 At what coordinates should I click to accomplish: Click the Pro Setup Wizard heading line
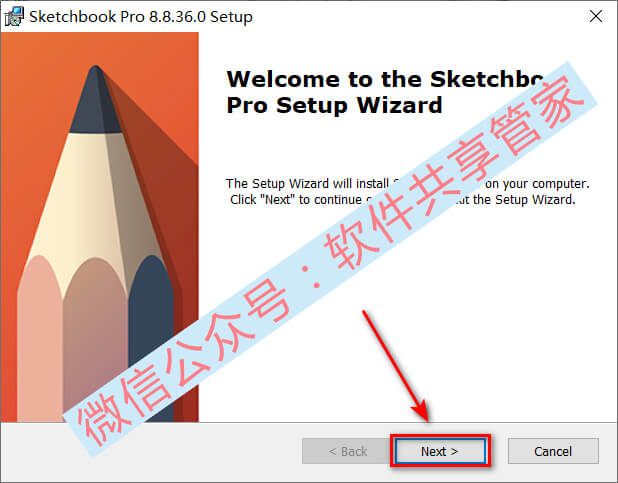[334, 105]
